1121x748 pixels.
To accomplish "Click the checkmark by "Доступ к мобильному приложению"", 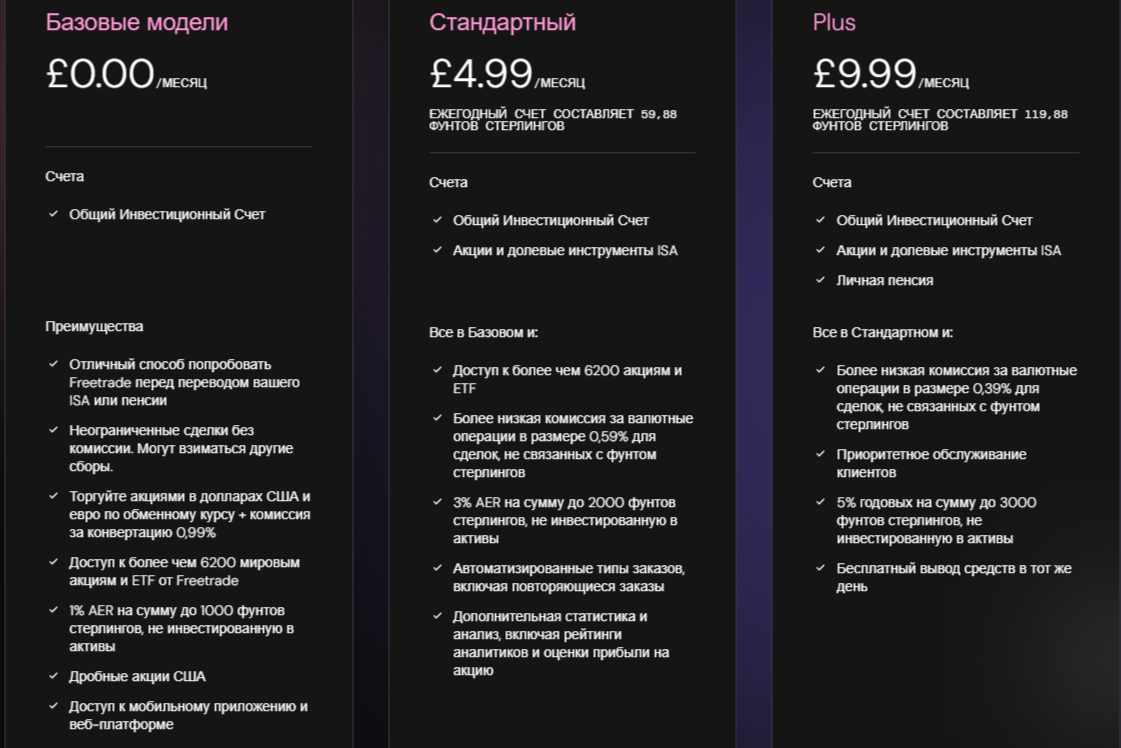I will point(54,707).
